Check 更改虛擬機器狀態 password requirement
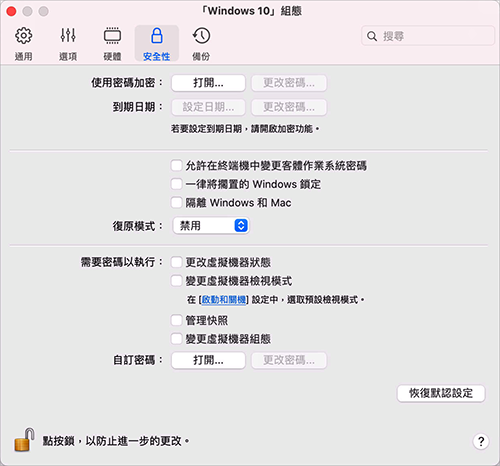The height and width of the screenshot is (466, 500). click(176, 262)
